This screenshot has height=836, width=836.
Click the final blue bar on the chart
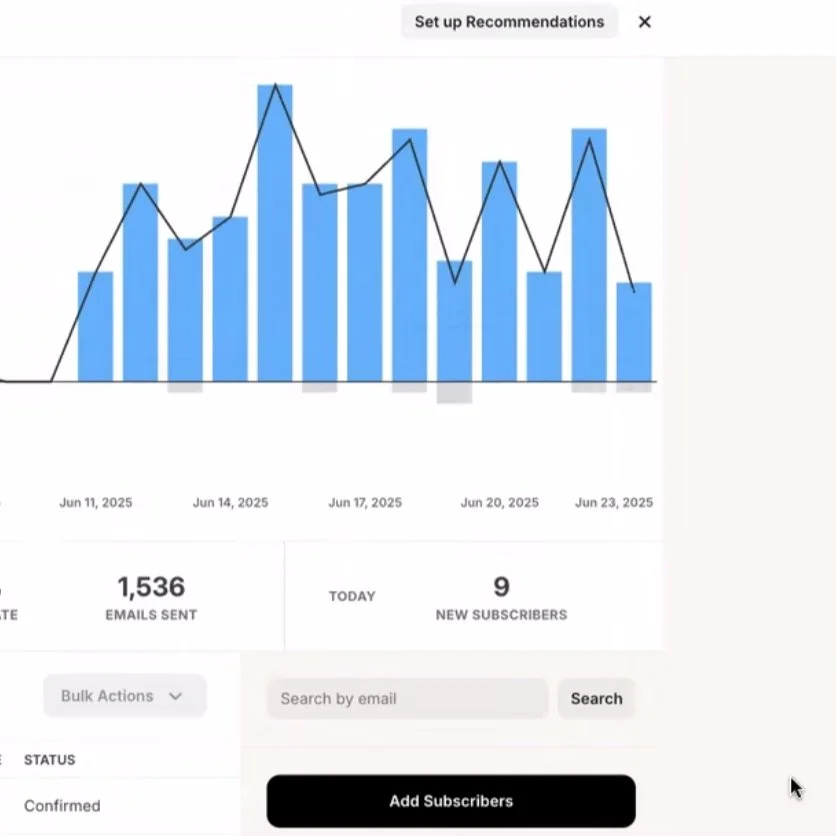(634, 330)
